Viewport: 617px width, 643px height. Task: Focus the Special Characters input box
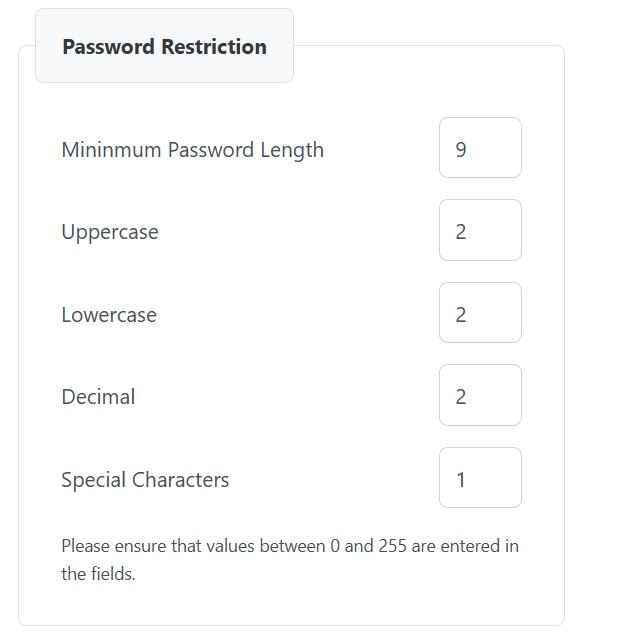tap(480, 478)
